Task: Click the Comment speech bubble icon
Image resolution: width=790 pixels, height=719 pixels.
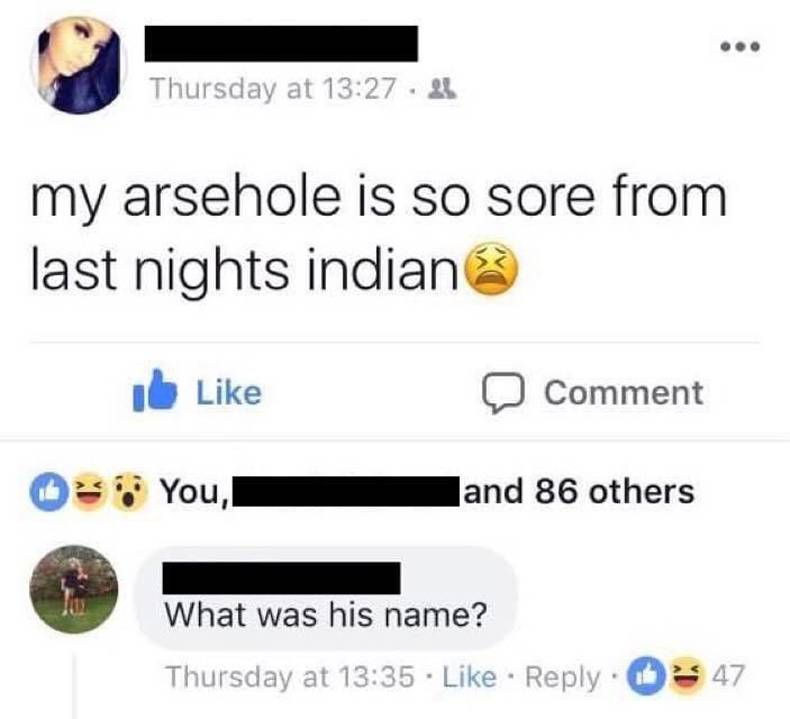Action: (501, 393)
